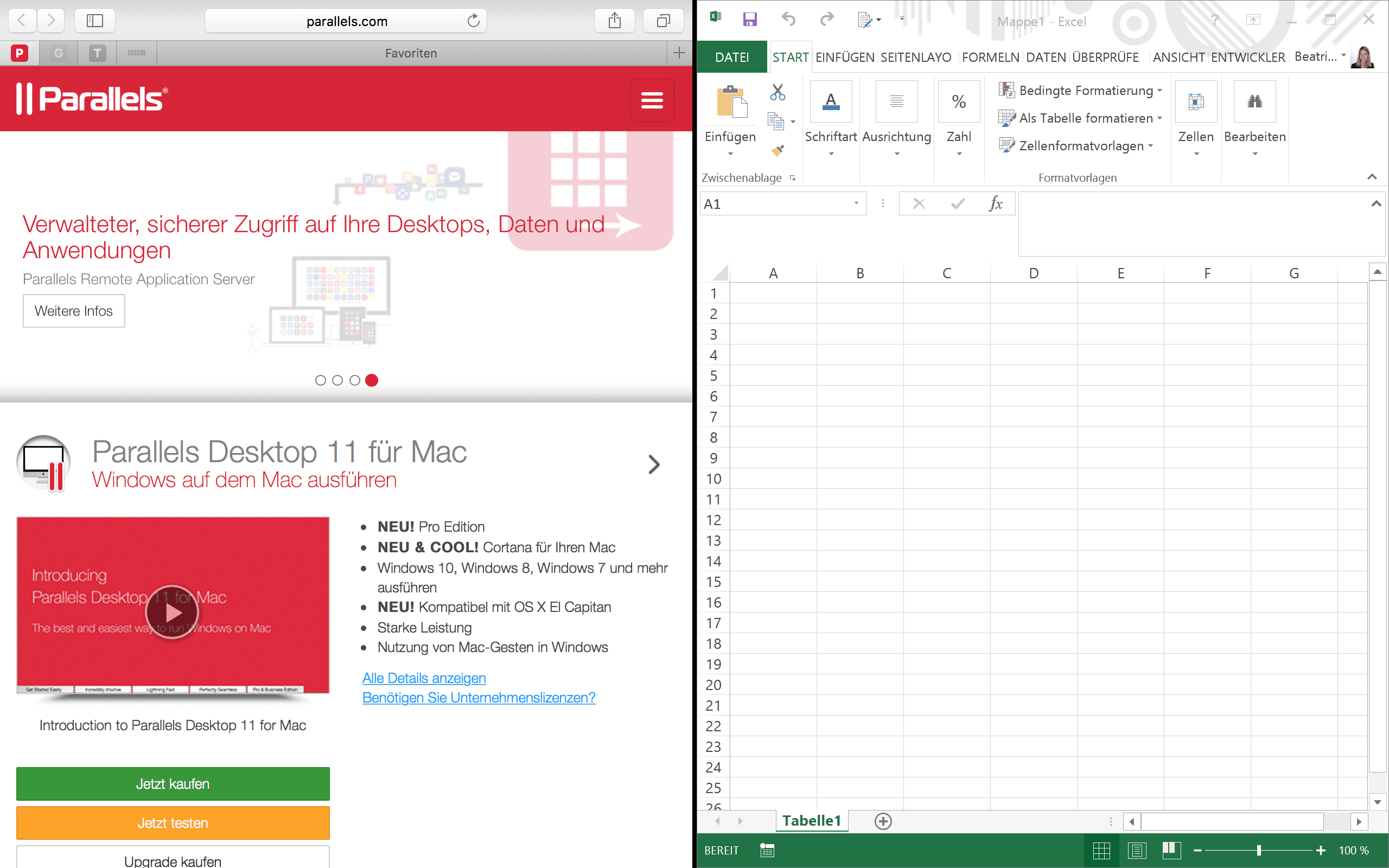Open the Ausrichtung alignment group
The image size is (1389, 868).
coord(896,119)
